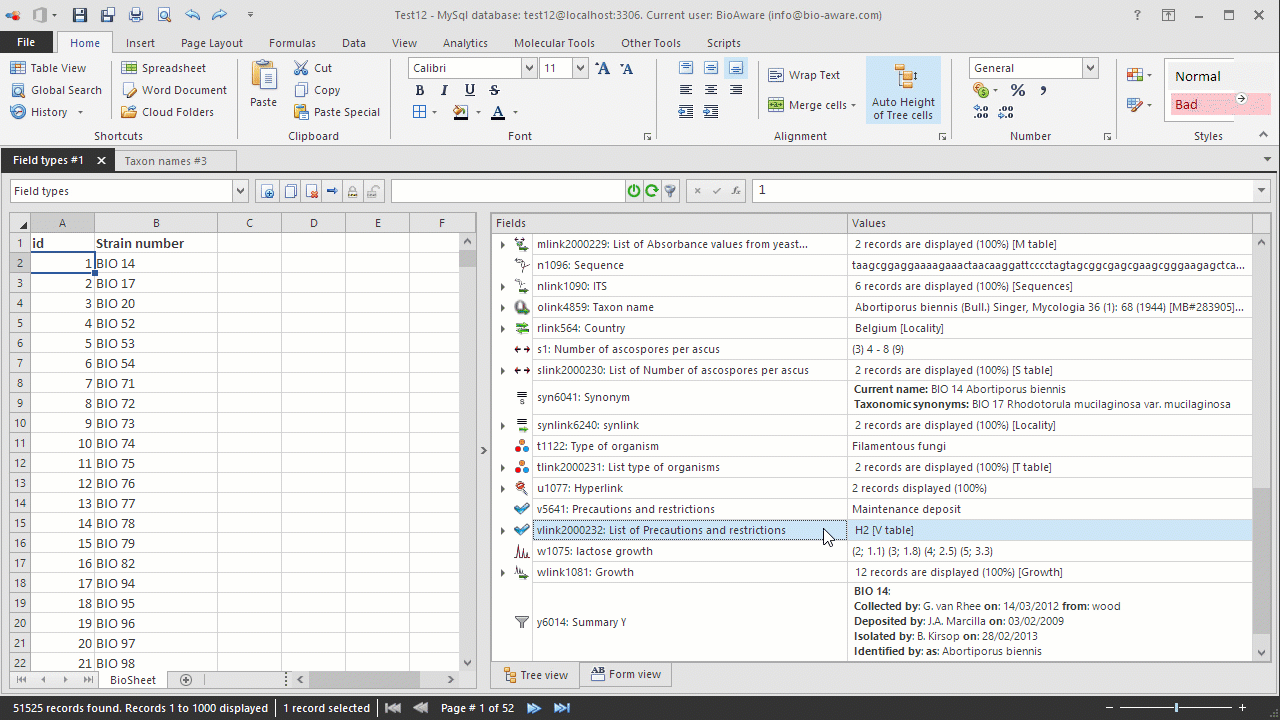This screenshot has height=720, width=1280.
Task: Open the Molecular Tools ribbon tab
Action: pos(554,43)
